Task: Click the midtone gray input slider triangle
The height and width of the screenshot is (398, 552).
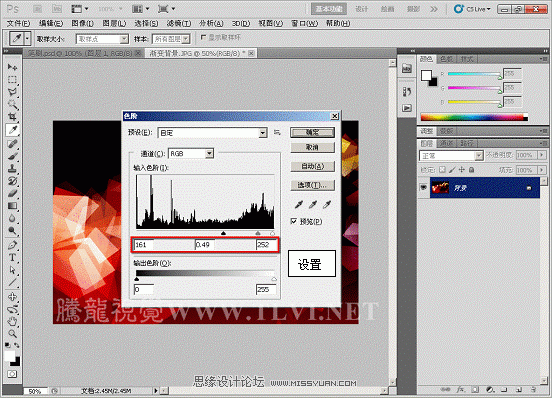Action: [258, 233]
